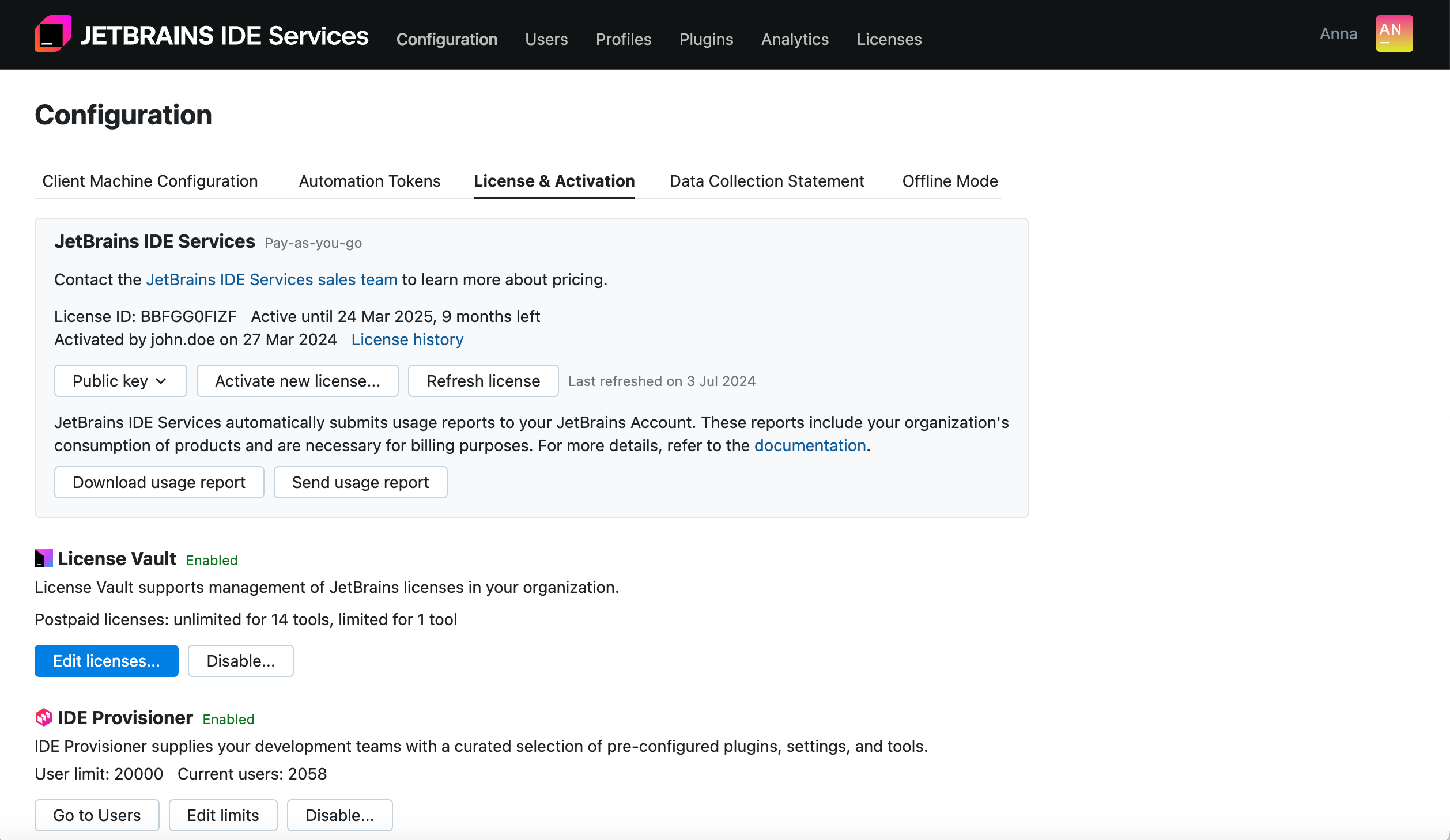
Task: Switch to Data Collection Statement tab
Action: coord(767,181)
